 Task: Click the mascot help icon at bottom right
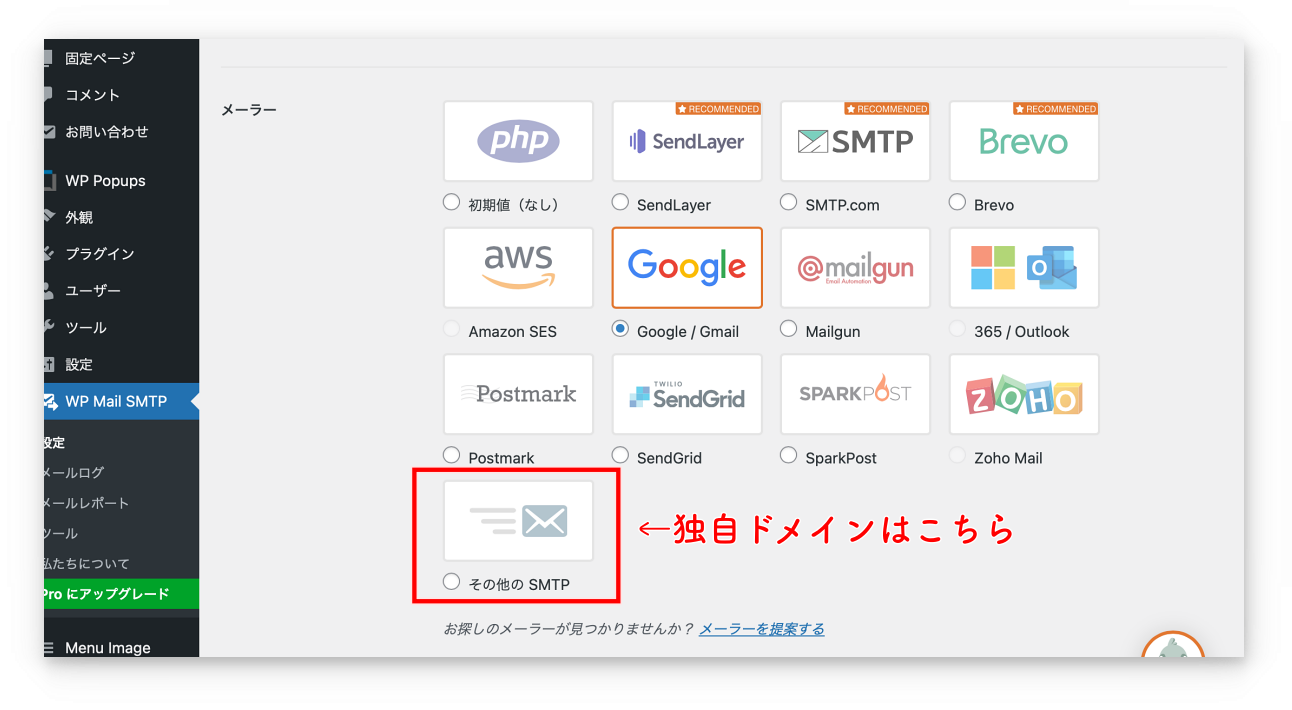(x=1173, y=645)
